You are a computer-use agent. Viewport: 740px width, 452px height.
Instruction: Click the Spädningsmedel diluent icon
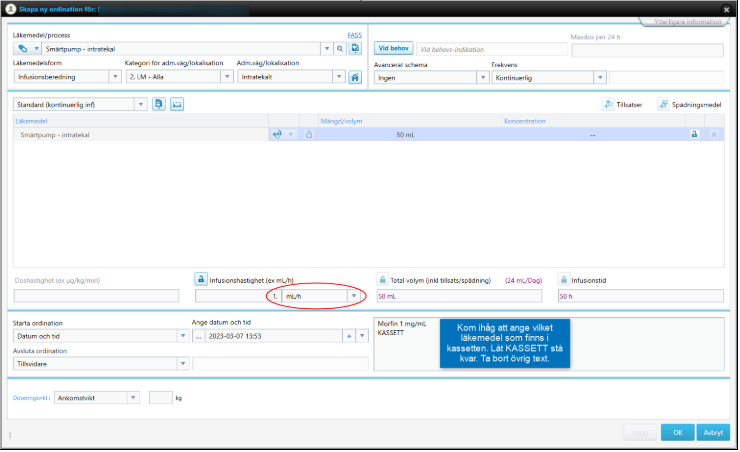pyautogui.click(x=664, y=104)
